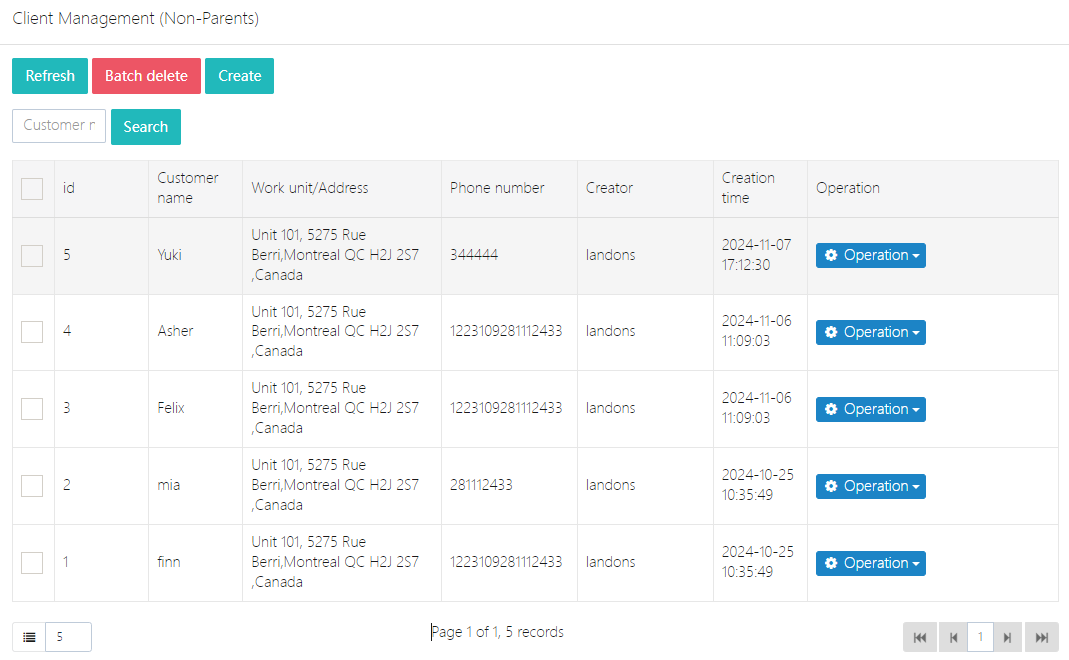
Task: Focus the Customer name search field
Action: (59, 126)
